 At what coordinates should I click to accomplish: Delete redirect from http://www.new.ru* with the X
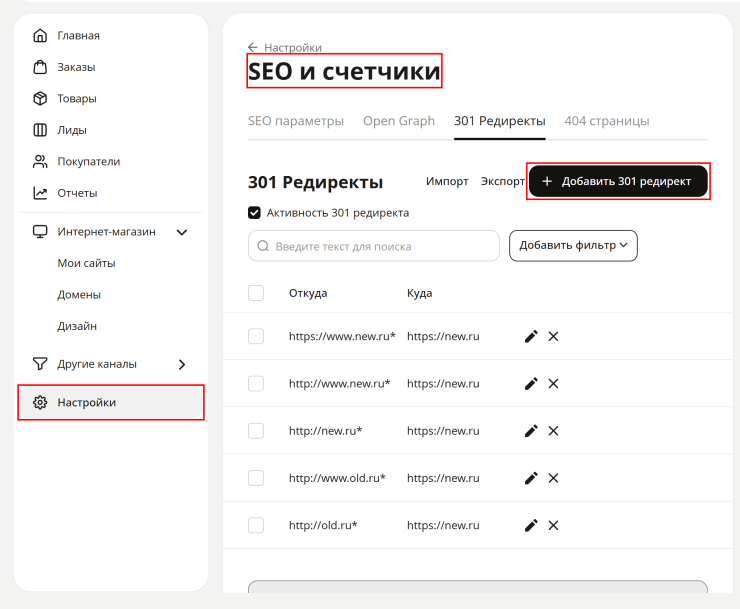[553, 383]
